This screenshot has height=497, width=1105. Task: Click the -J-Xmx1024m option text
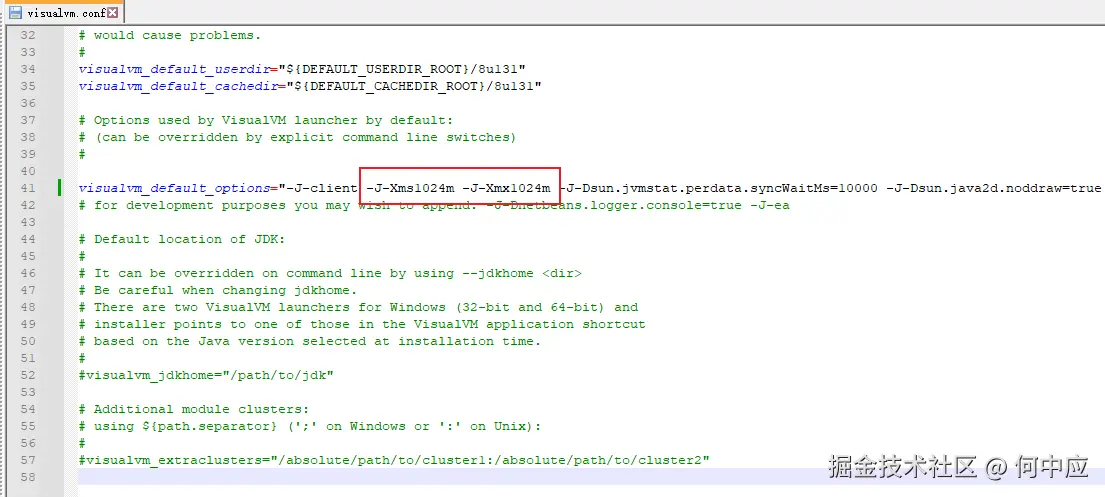[506, 188]
